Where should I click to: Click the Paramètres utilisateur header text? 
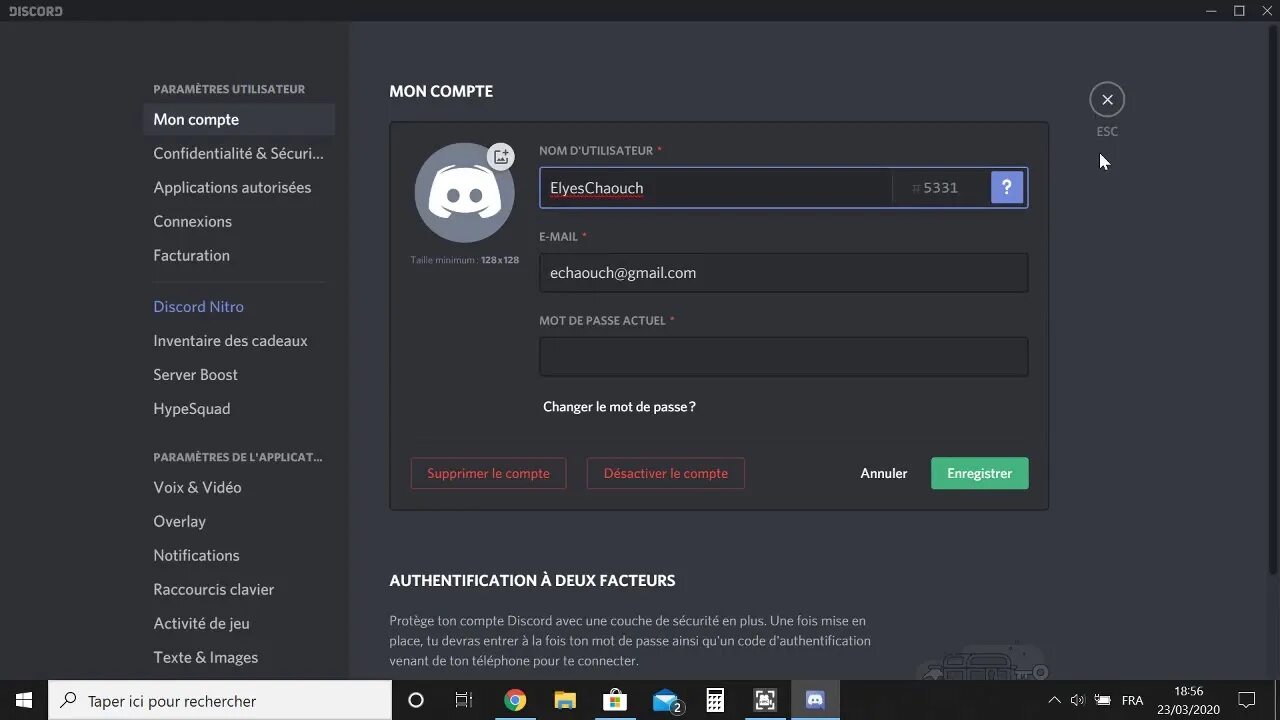(x=229, y=89)
